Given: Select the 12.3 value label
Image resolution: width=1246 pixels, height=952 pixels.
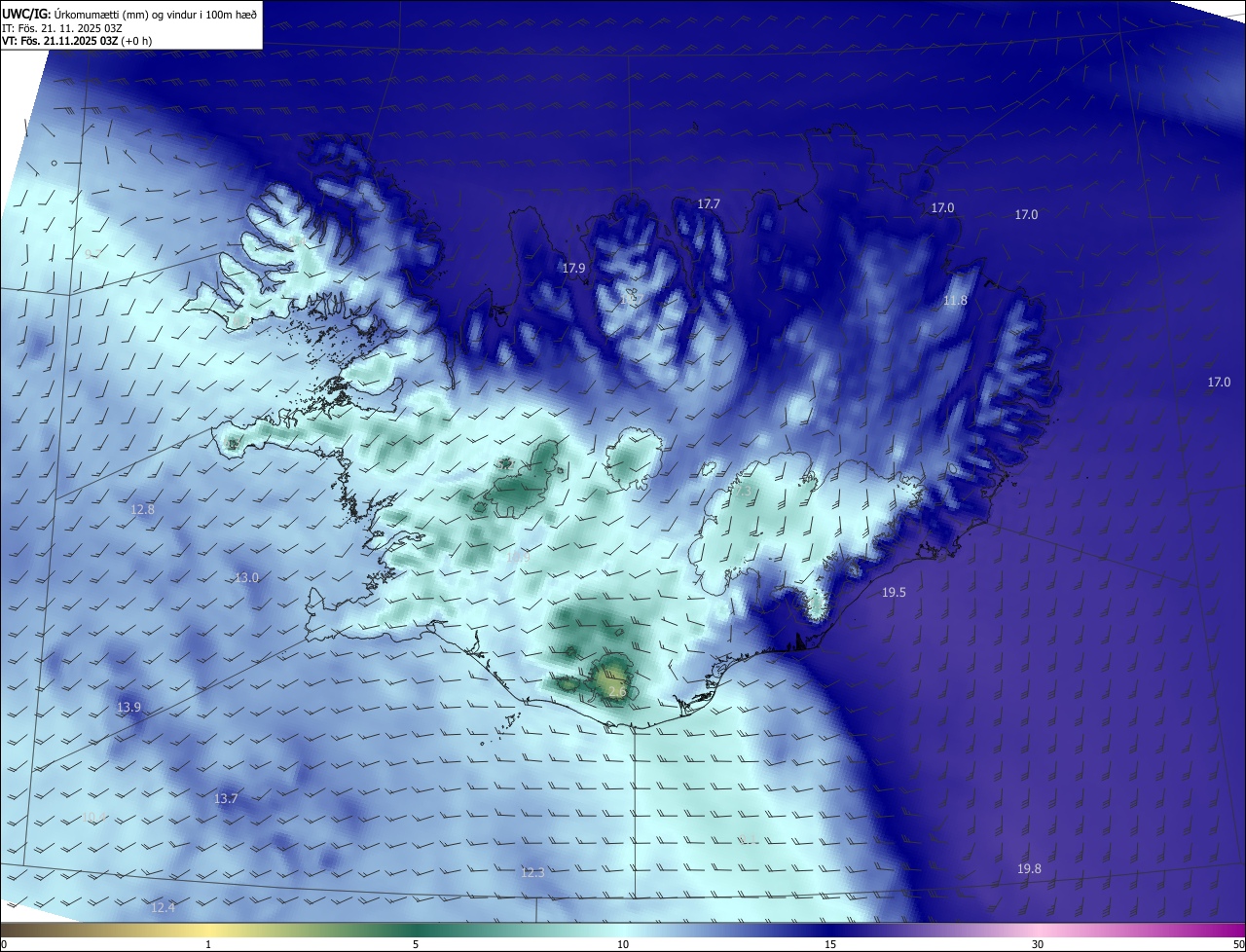Looking at the screenshot, I should [532, 872].
